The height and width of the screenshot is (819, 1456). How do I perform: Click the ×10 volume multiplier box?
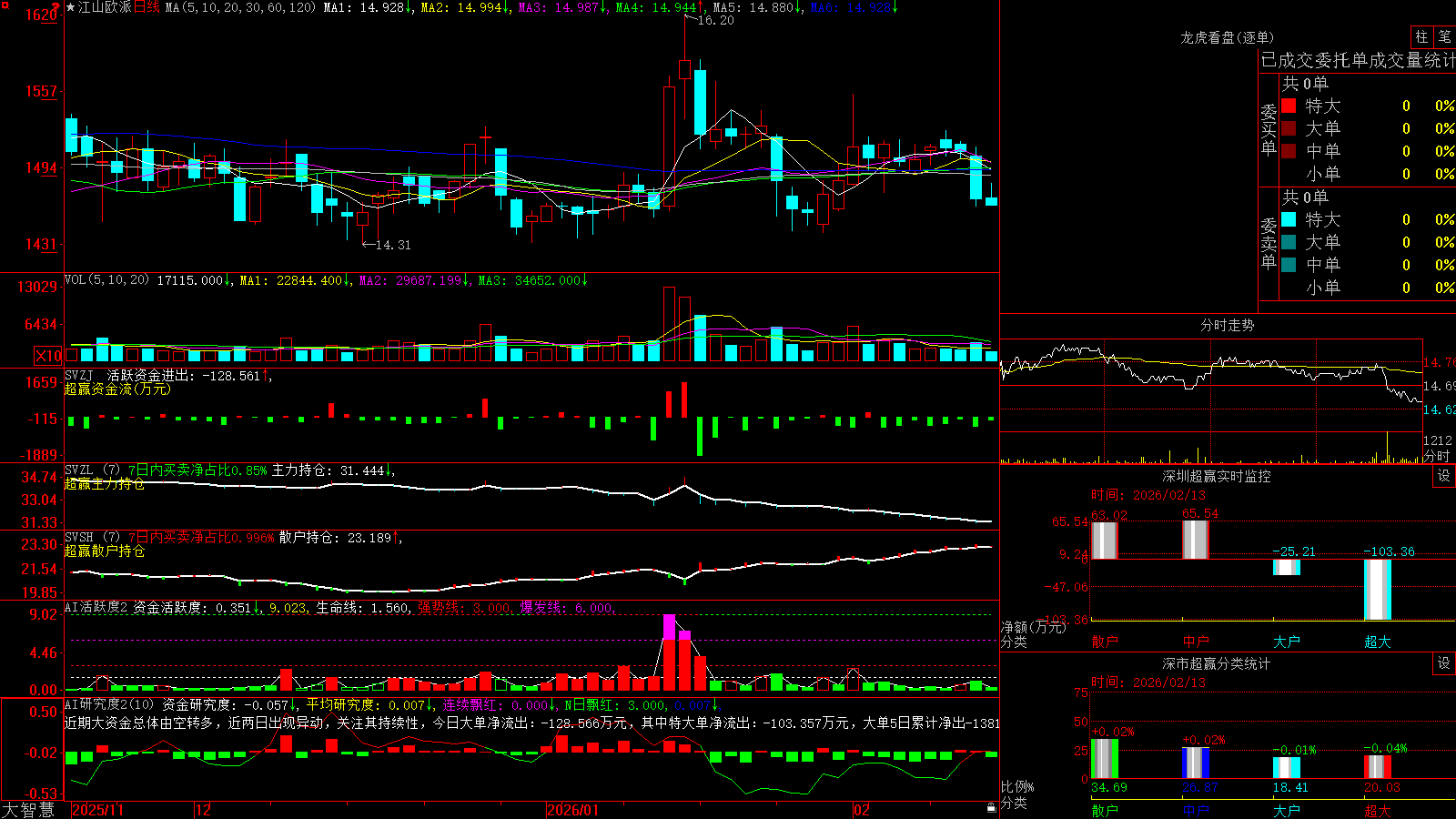[x=48, y=356]
